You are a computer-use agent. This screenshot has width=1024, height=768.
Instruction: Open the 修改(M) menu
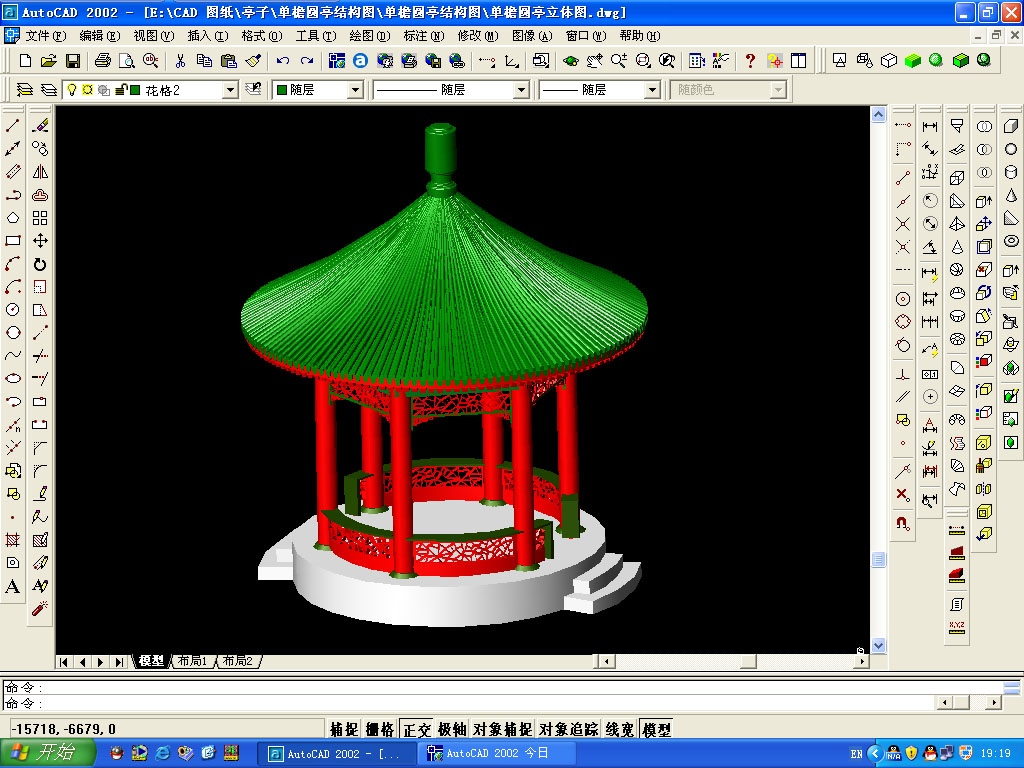[477, 36]
